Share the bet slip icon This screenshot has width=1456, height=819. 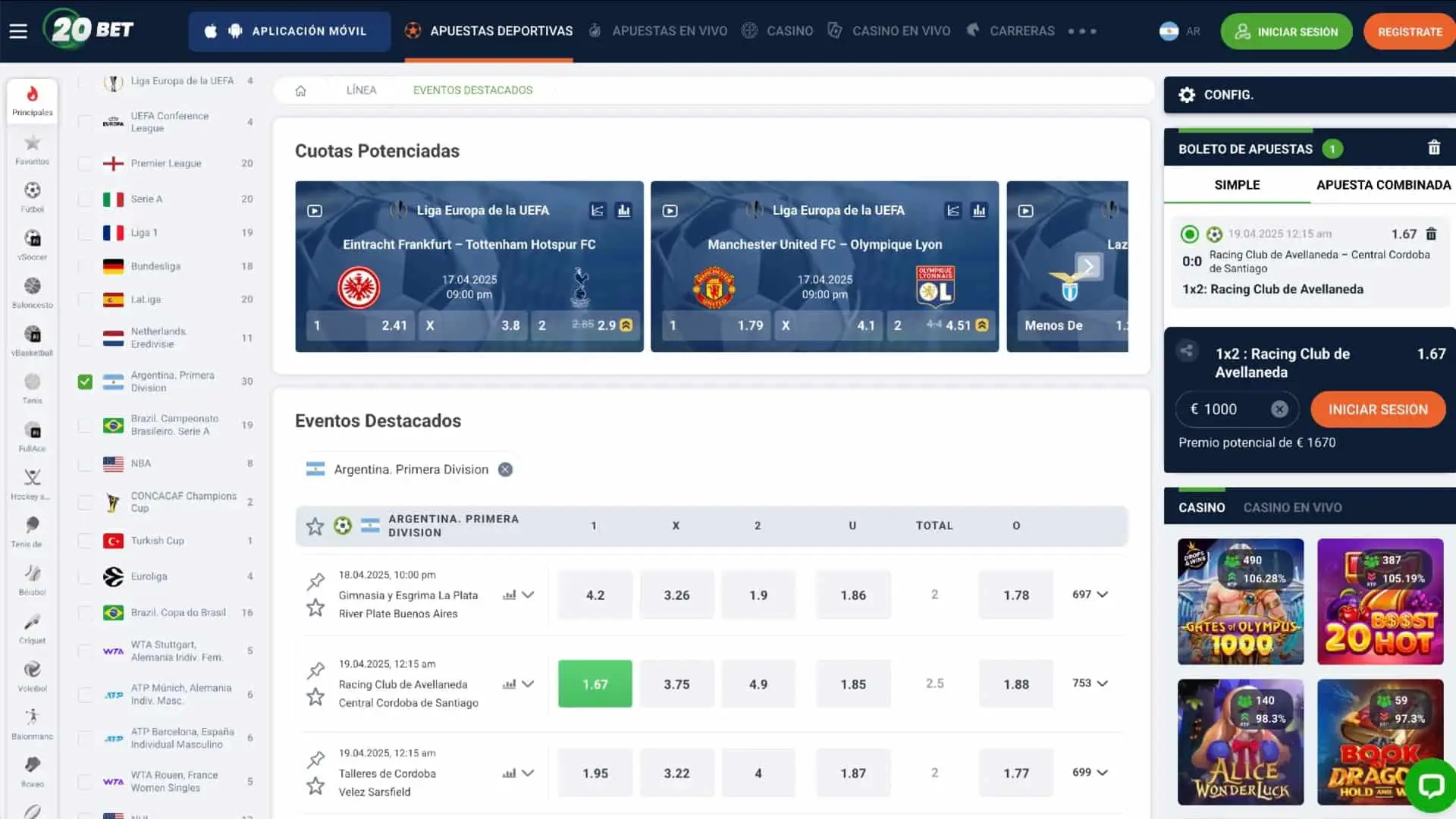point(1187,350)
